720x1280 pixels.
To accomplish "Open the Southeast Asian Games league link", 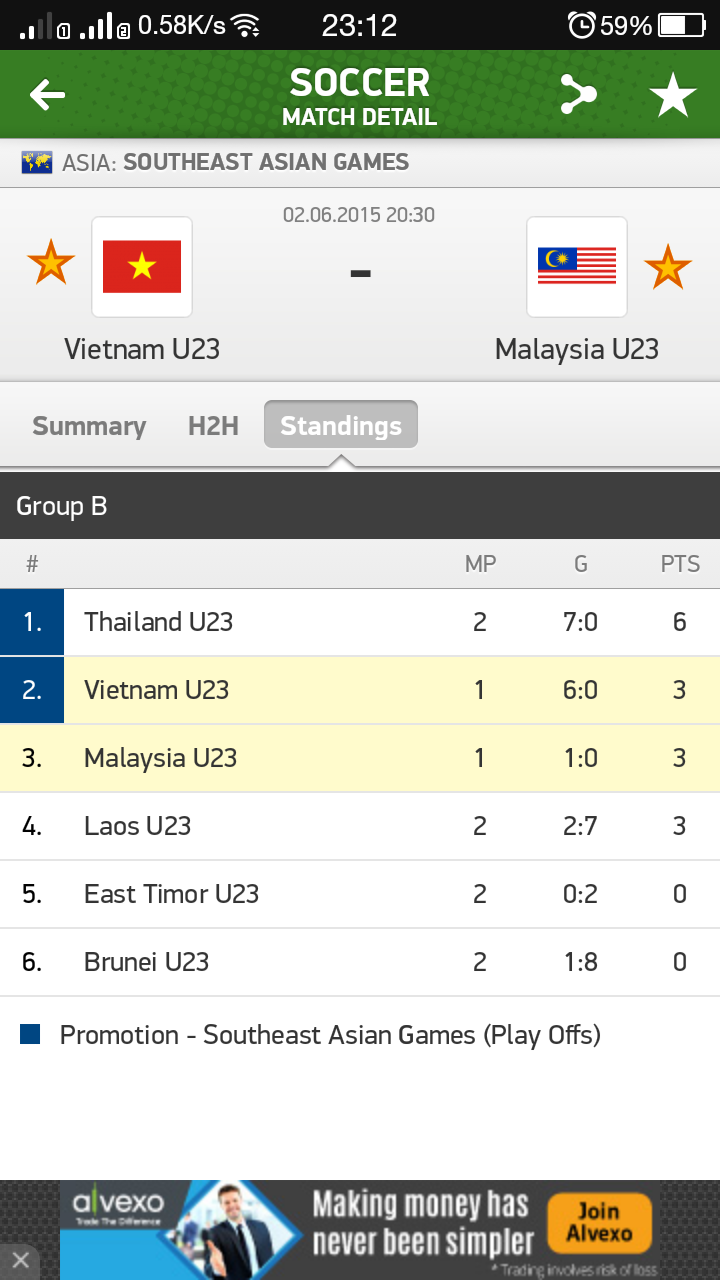I will point(266,162).
